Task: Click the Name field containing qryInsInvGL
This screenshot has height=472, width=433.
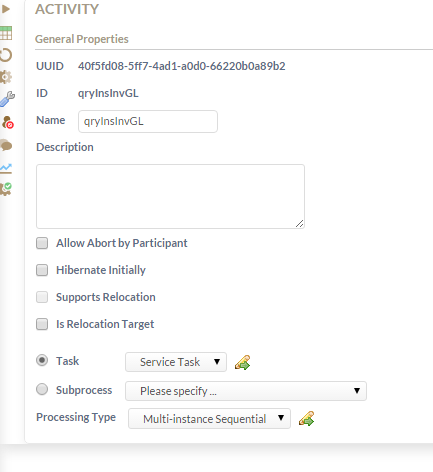Action: point(148,121)
